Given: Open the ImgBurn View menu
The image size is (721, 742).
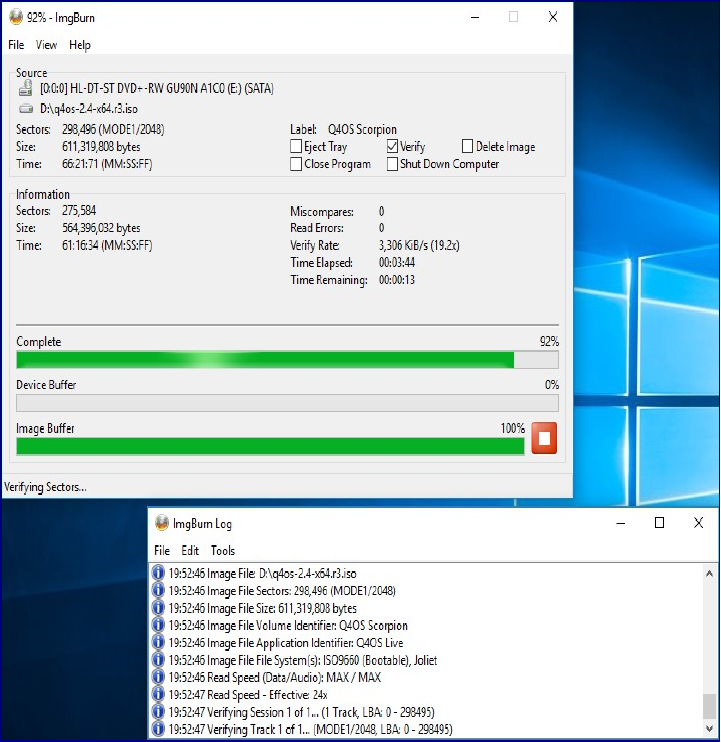Looking at the screenshot, I should coord(46,45).
